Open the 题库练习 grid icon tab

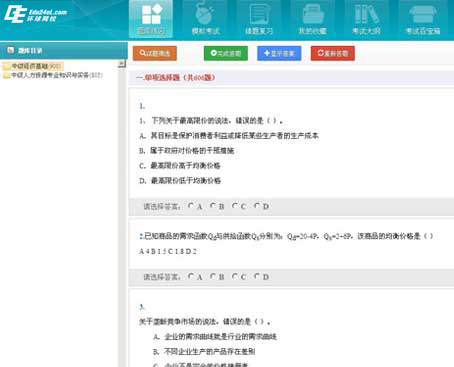click(x=151, y=19)
